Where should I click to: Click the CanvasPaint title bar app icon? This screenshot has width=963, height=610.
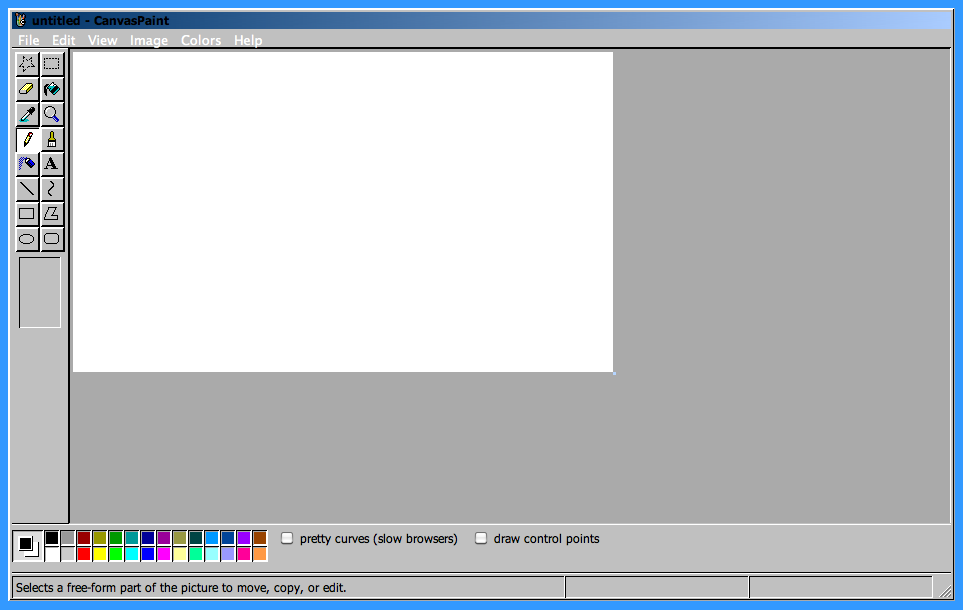(x=21, y=20)
